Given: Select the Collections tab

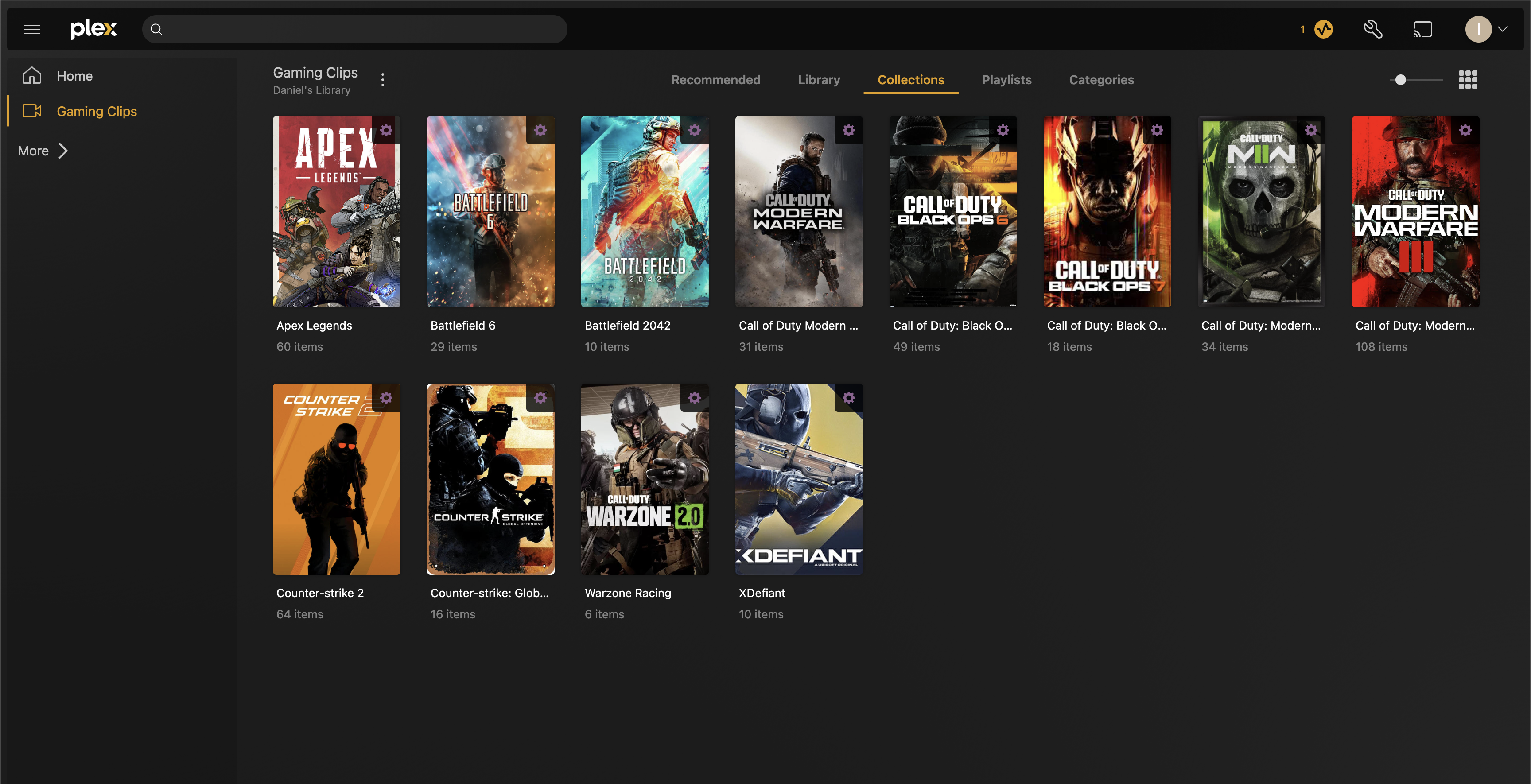Looking at the screenshot, I should point(910,80).
